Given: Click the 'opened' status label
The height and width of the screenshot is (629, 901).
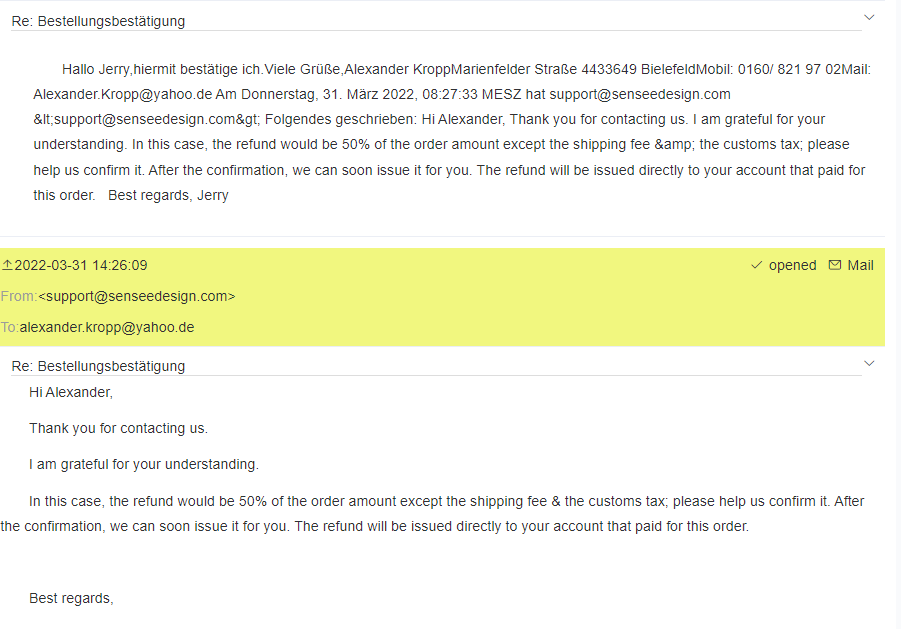Looking at the screenshot, I should tap(792, 266).
